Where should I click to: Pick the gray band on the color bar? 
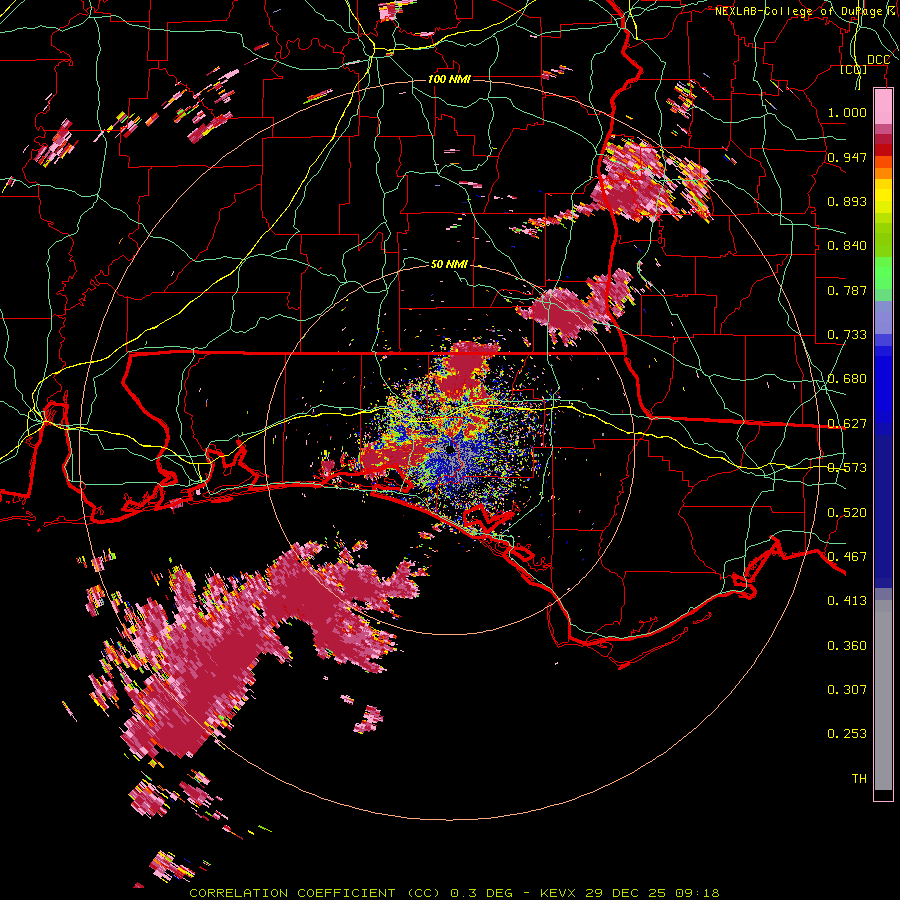(883, 695)
